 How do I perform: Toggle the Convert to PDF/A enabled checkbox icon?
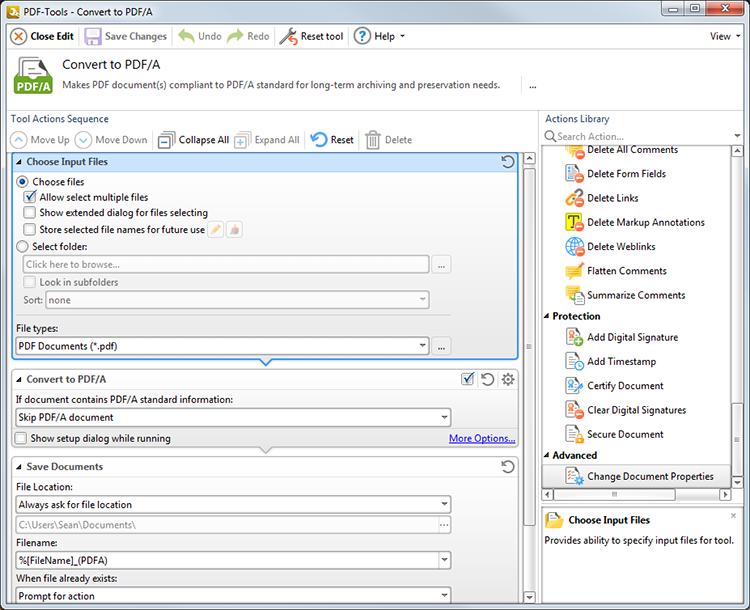[x=467, y=379]
